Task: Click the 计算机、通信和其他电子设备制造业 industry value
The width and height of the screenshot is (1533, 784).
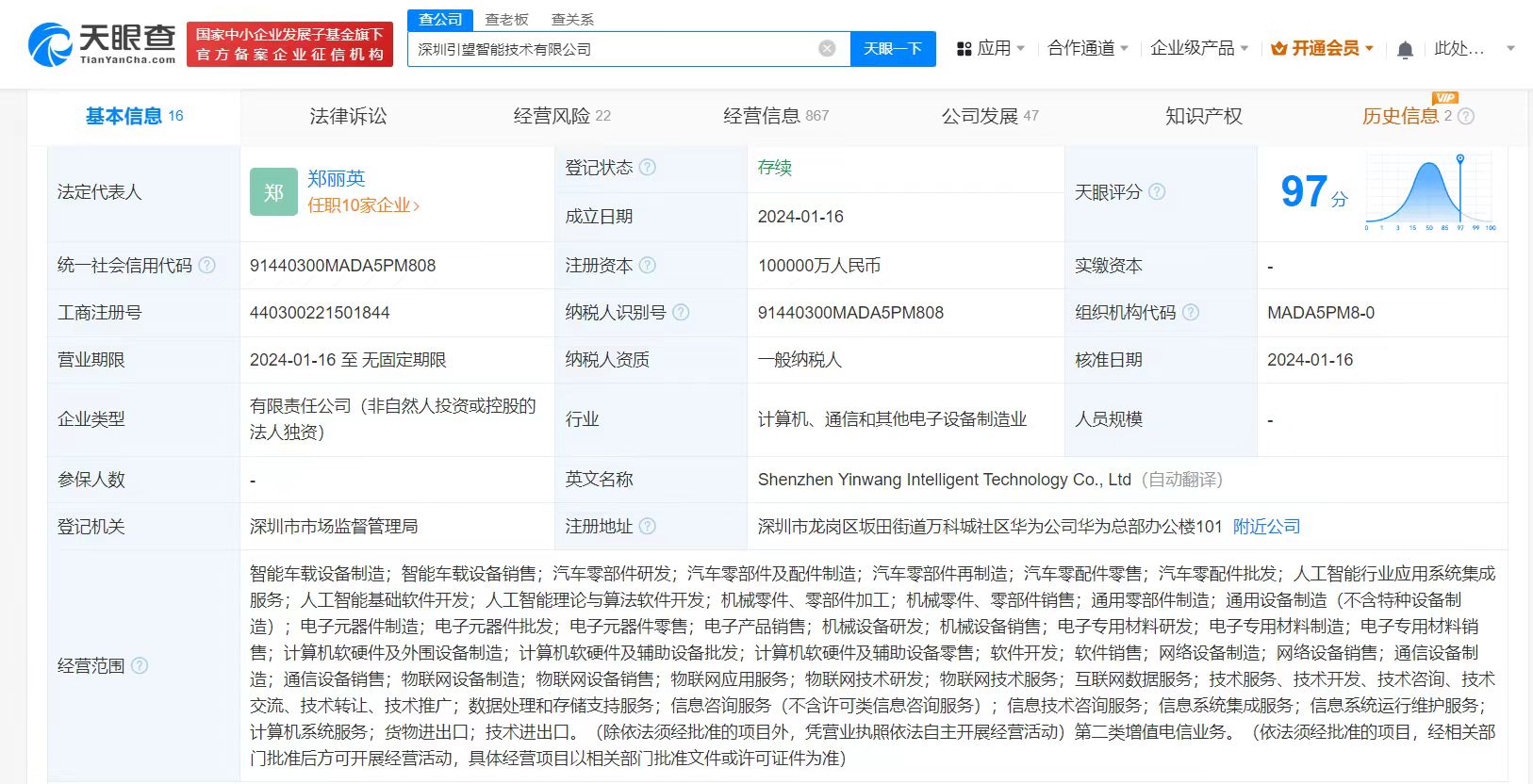Action: (x=892, y=419)
